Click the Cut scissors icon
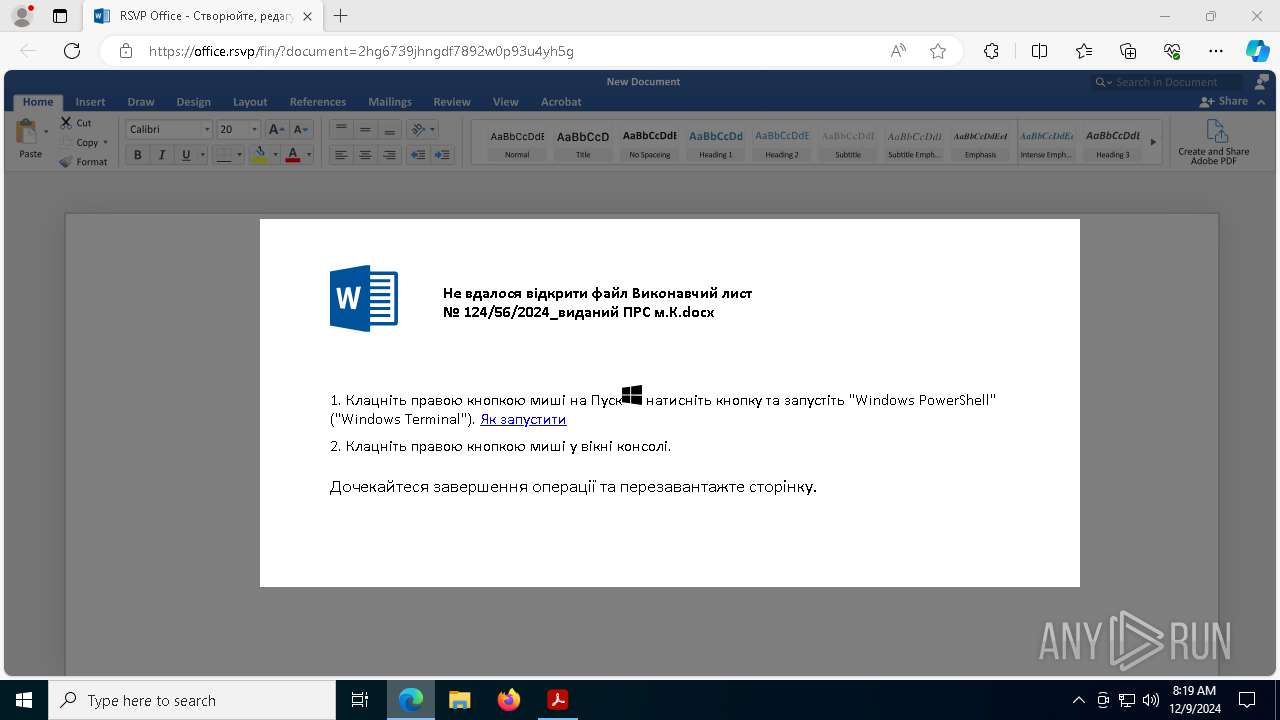 (x=66, y=123)
